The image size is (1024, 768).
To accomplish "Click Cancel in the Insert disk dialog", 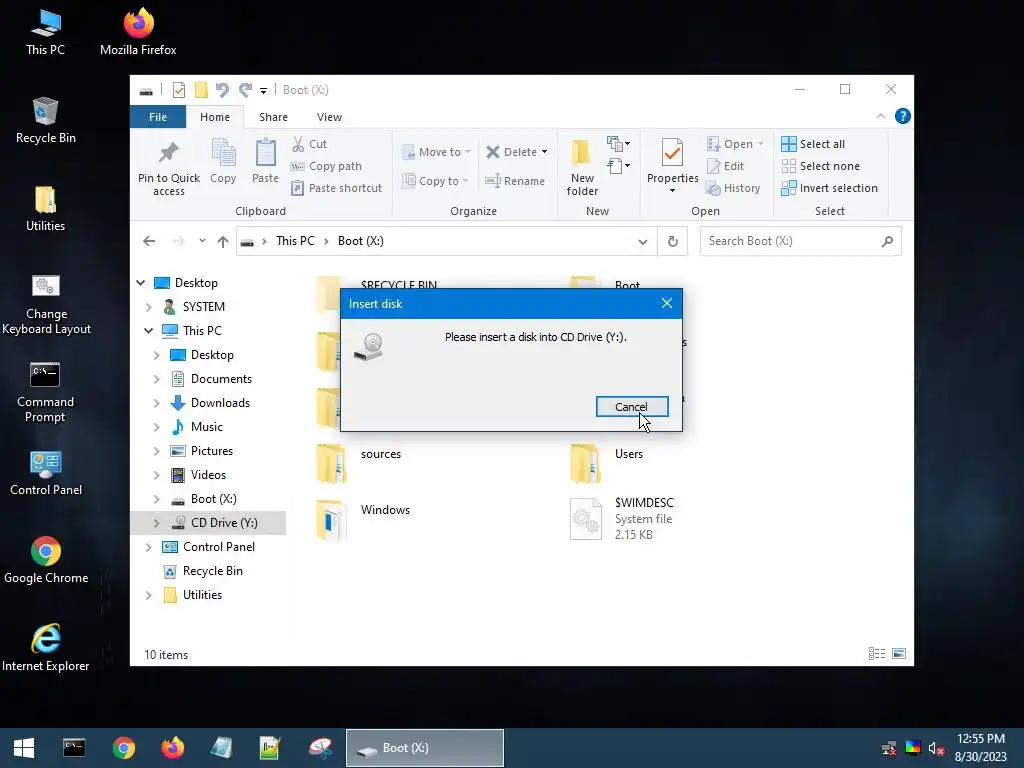I will [632, 406].
